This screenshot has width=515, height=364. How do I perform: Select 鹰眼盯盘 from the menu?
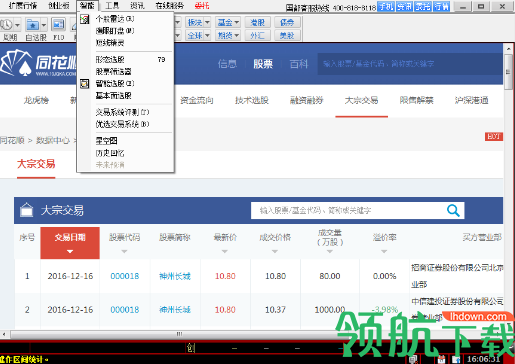(115, 31)
